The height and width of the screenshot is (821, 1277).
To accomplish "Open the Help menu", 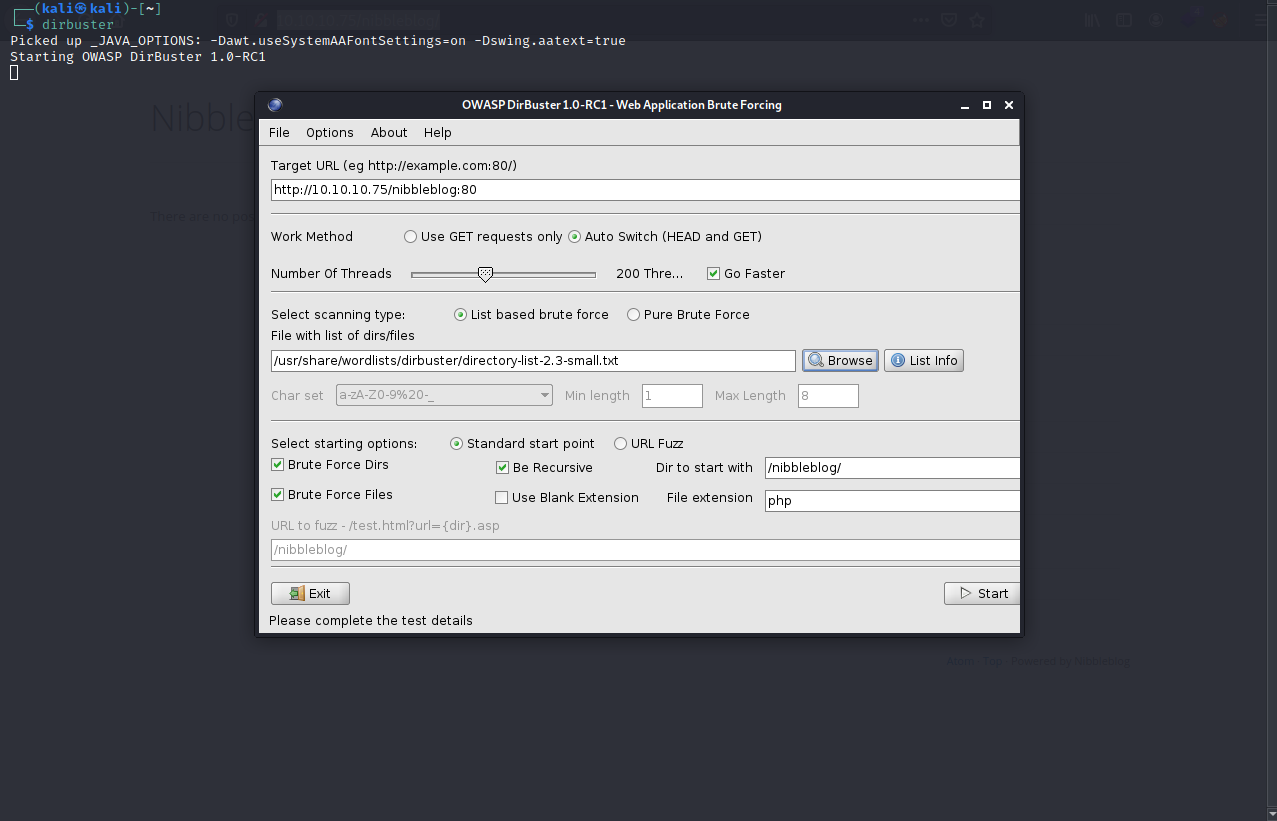I will pyautogui.click(x=438, y=132).
